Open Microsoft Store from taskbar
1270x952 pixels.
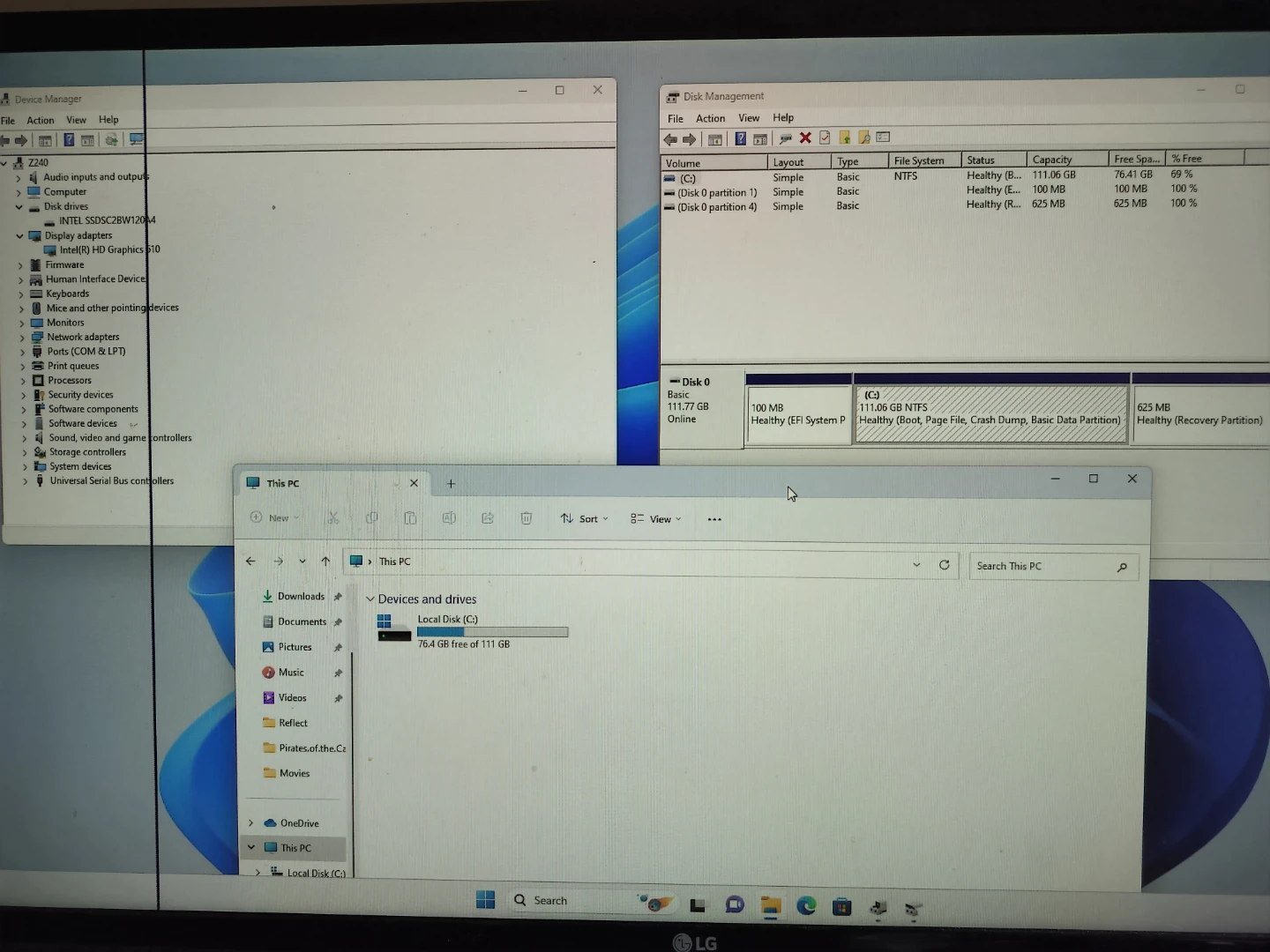pos(842,906)
